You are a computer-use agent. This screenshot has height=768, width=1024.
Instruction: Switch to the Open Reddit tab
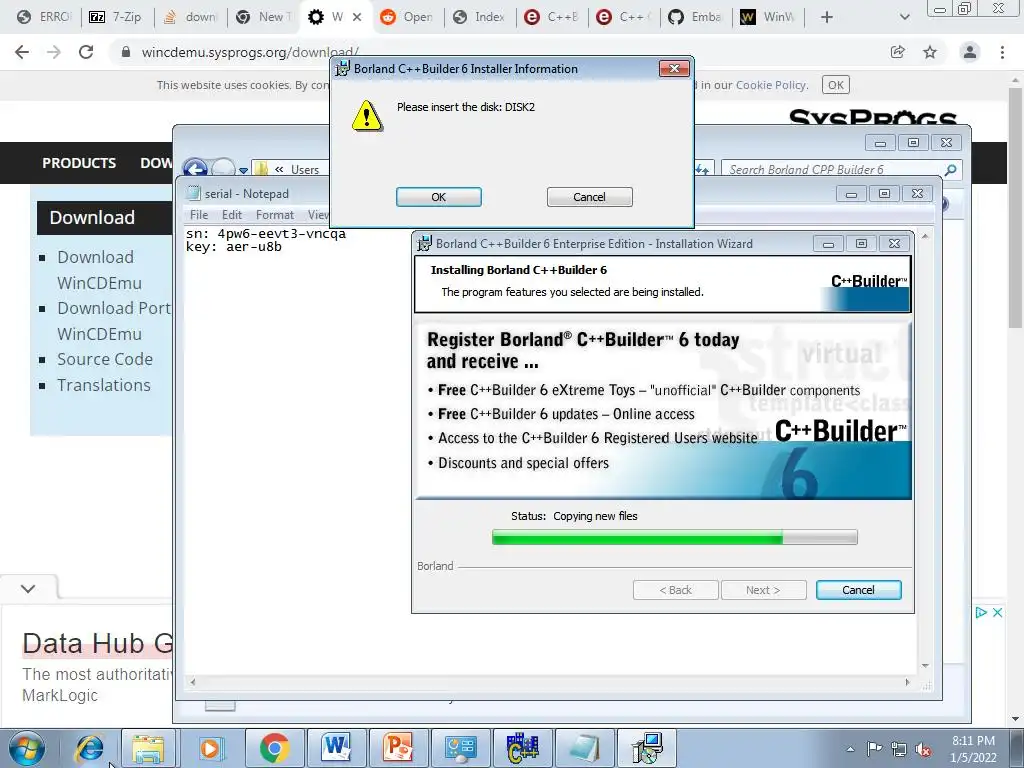pos(407,17)
